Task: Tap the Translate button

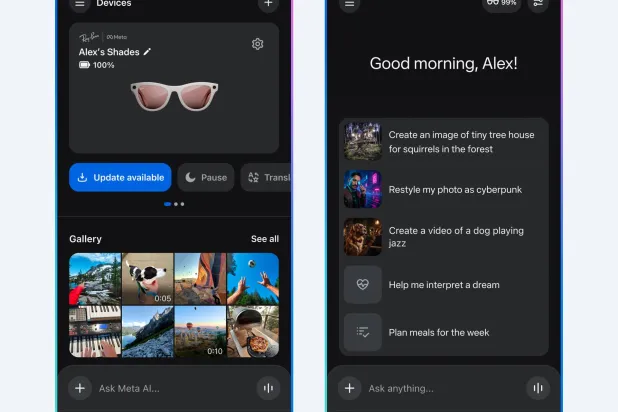Action: 266,177
